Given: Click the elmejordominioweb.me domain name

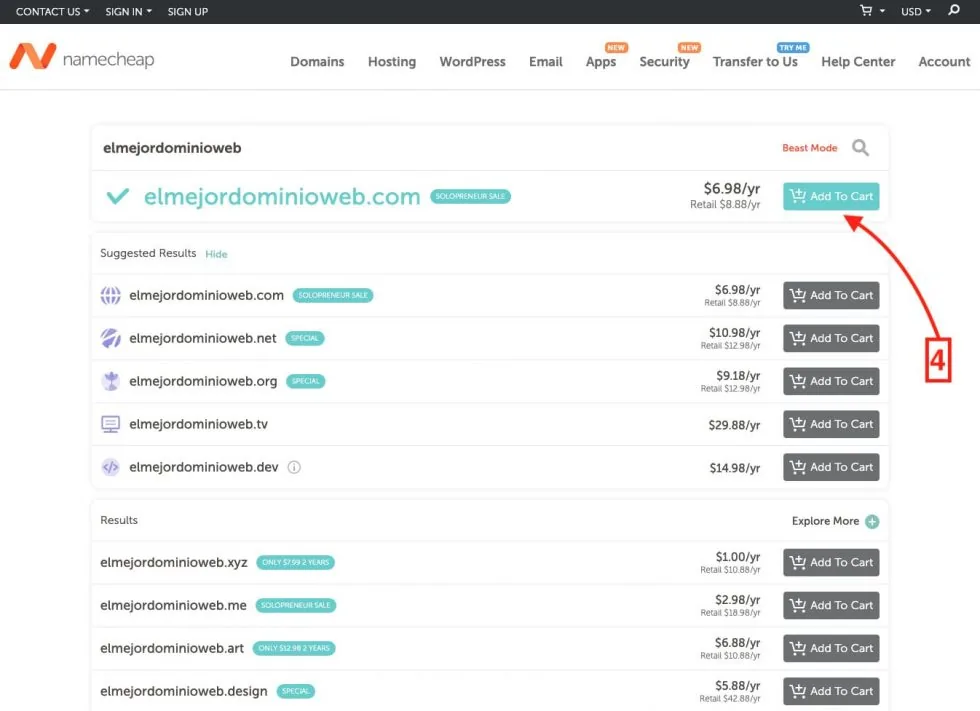Looking at the screenshot, I should pos(173,605).
